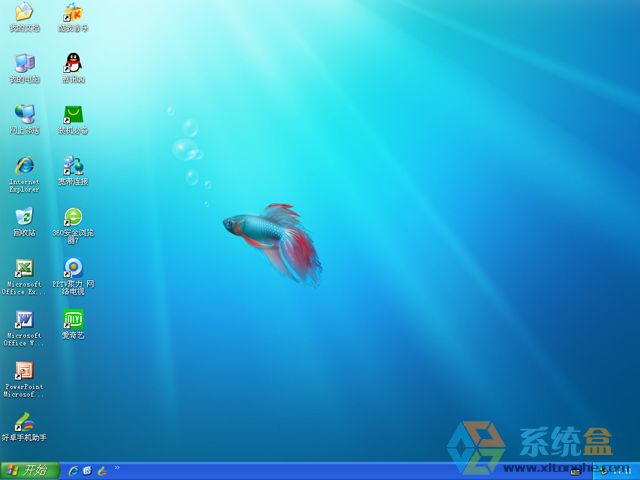Viewport: 640px width, 480px height.
Task: Open the 好卓手机助手 shortcut
Action: click(24, 422)
